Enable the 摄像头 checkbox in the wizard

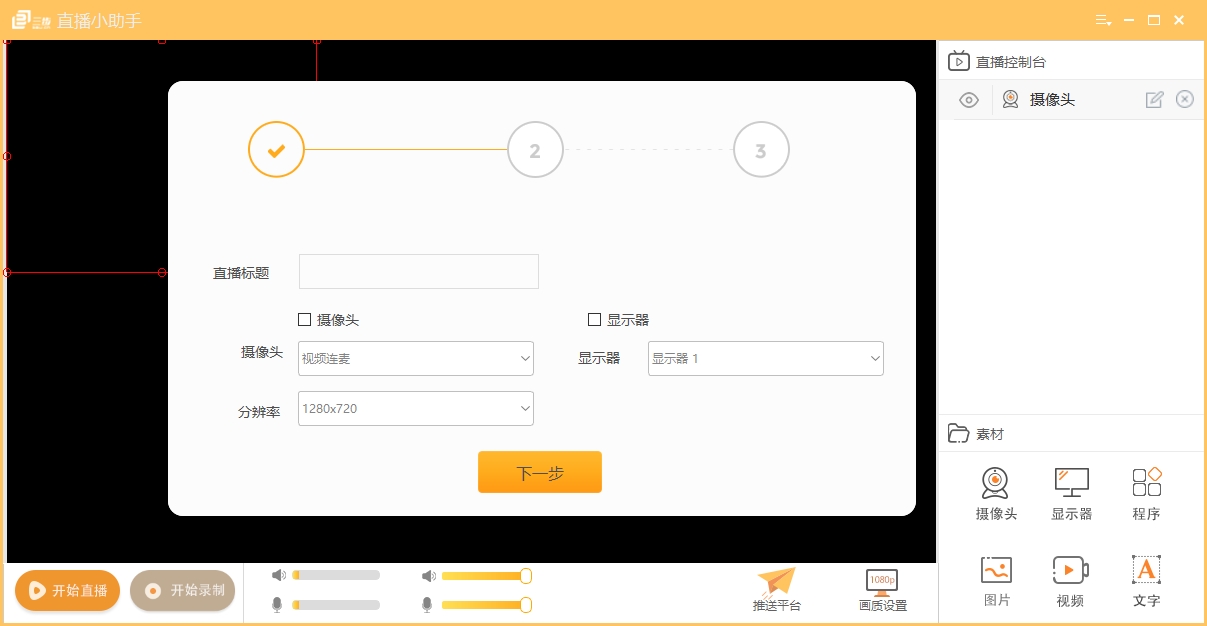pos(305,319)
